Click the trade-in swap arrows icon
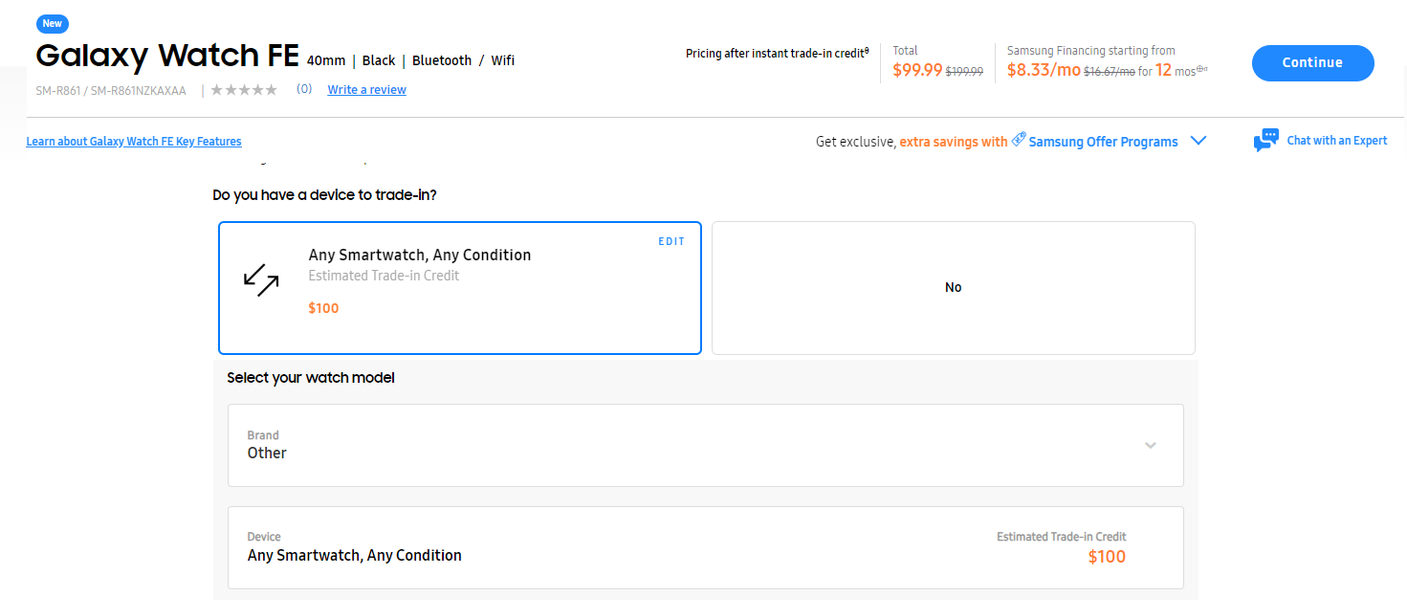Viewport: 1407px width, 600px height. (x=262, y=281)
